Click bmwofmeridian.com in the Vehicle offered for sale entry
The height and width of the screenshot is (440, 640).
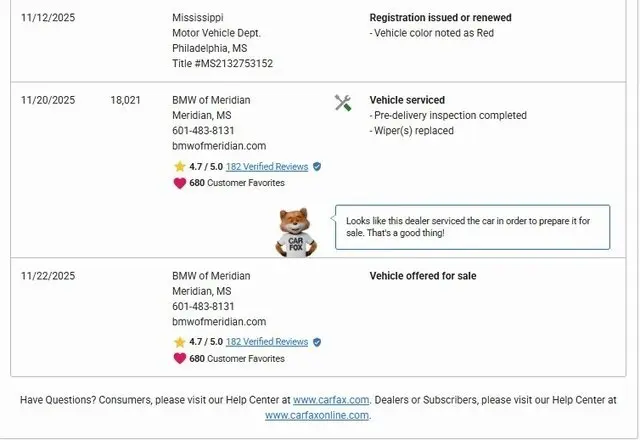(x=219, y=321)
